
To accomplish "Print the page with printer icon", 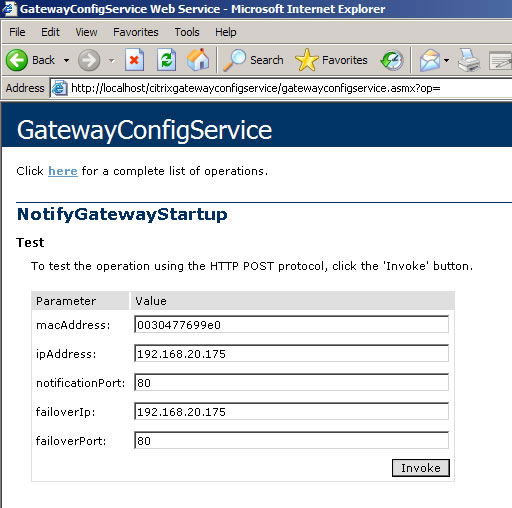I will click(x=469, y=60).
